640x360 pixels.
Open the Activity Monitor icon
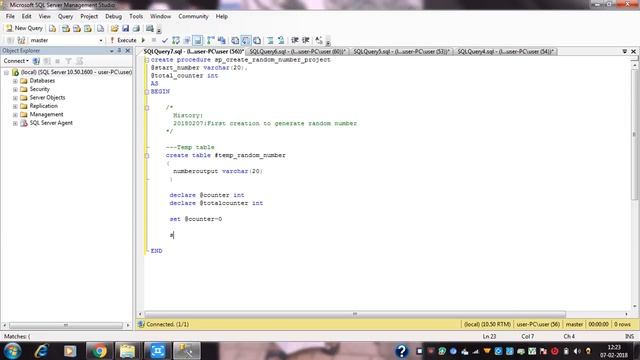click(x=150, y=29)
